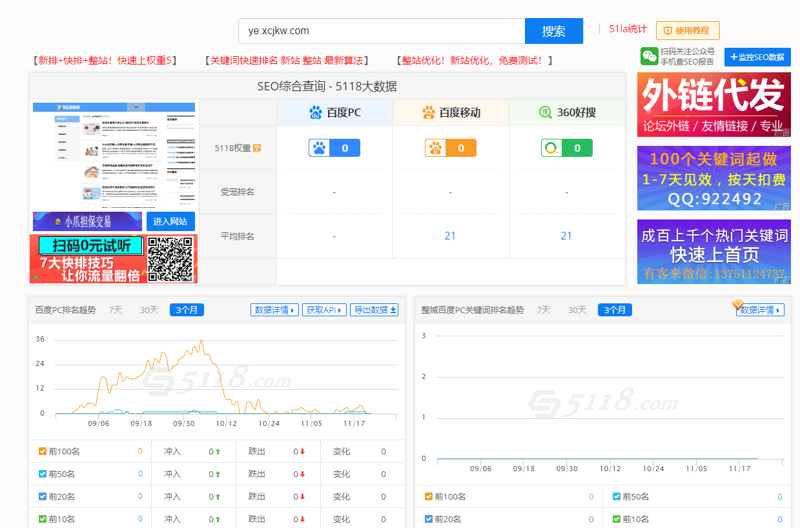Open the 100个关键词起做 advertisement
The image size is (800, 528).
[x=714, y=178]
